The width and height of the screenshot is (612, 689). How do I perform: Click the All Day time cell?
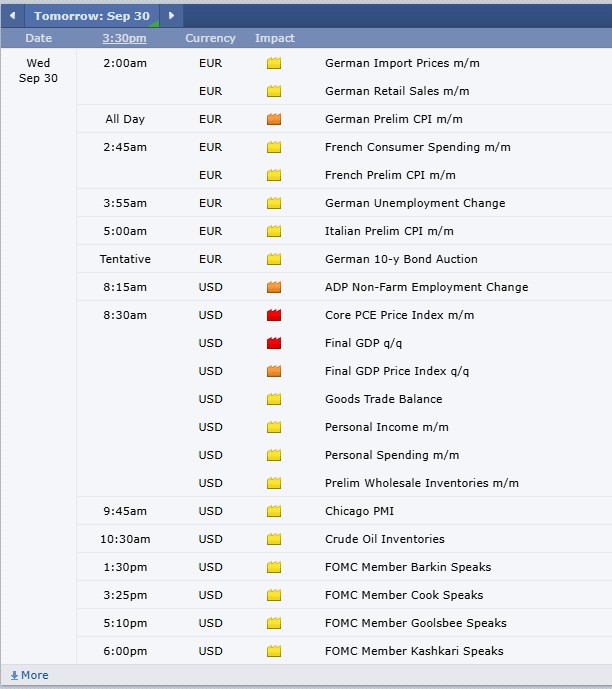point(125,119)
